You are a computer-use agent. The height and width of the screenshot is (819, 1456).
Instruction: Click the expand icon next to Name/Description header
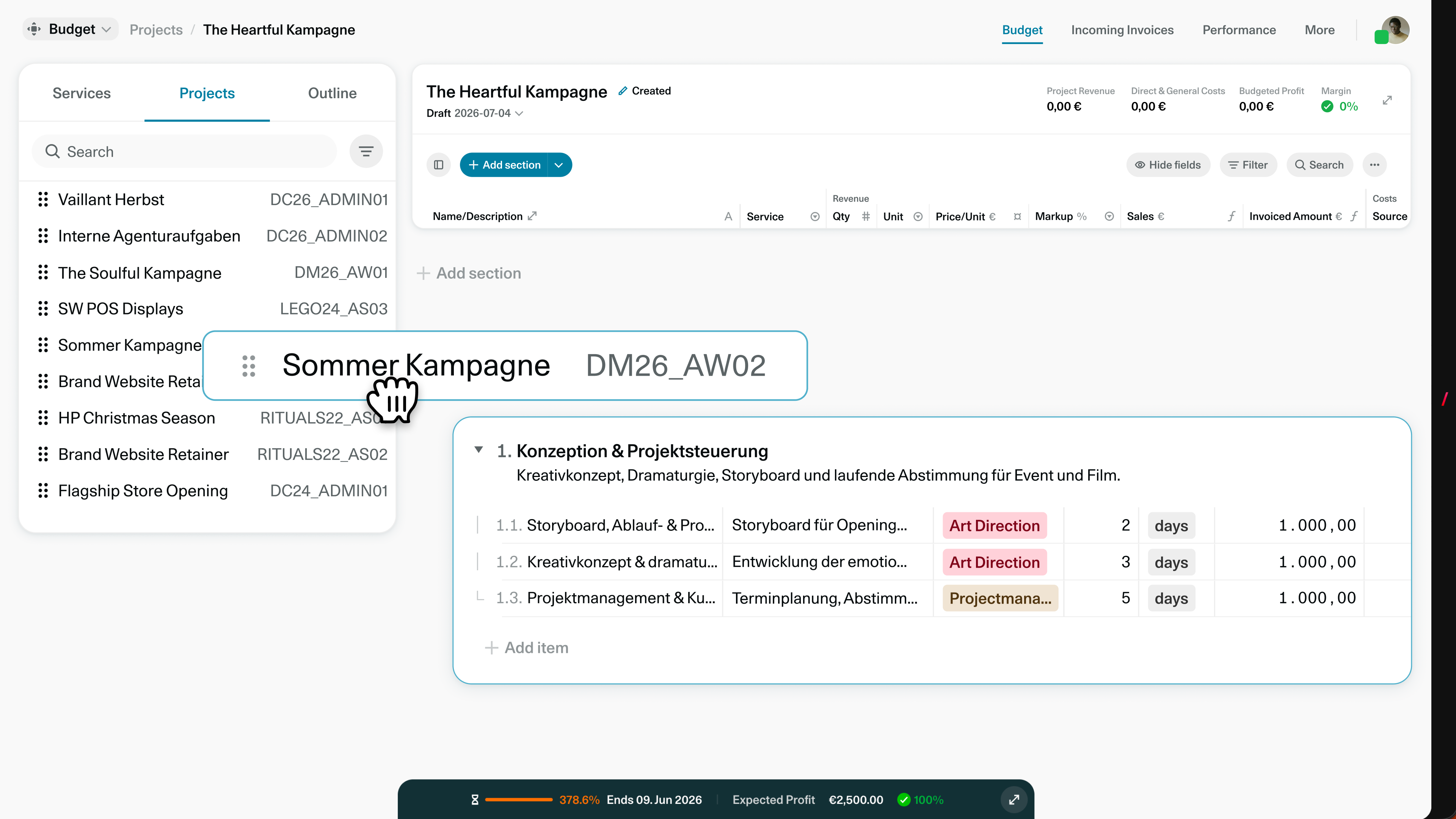[x=532, y=216]
